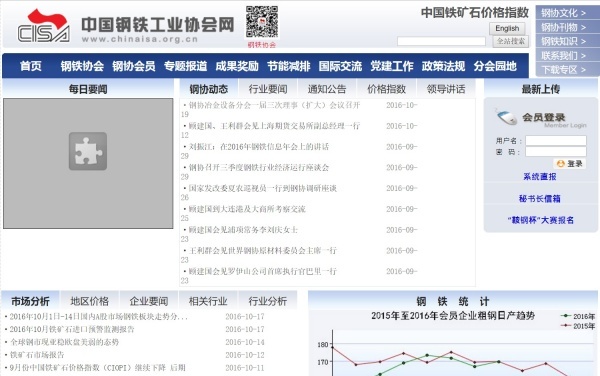Open 钢铁协会 navigation menu

(x=82, y=66)
